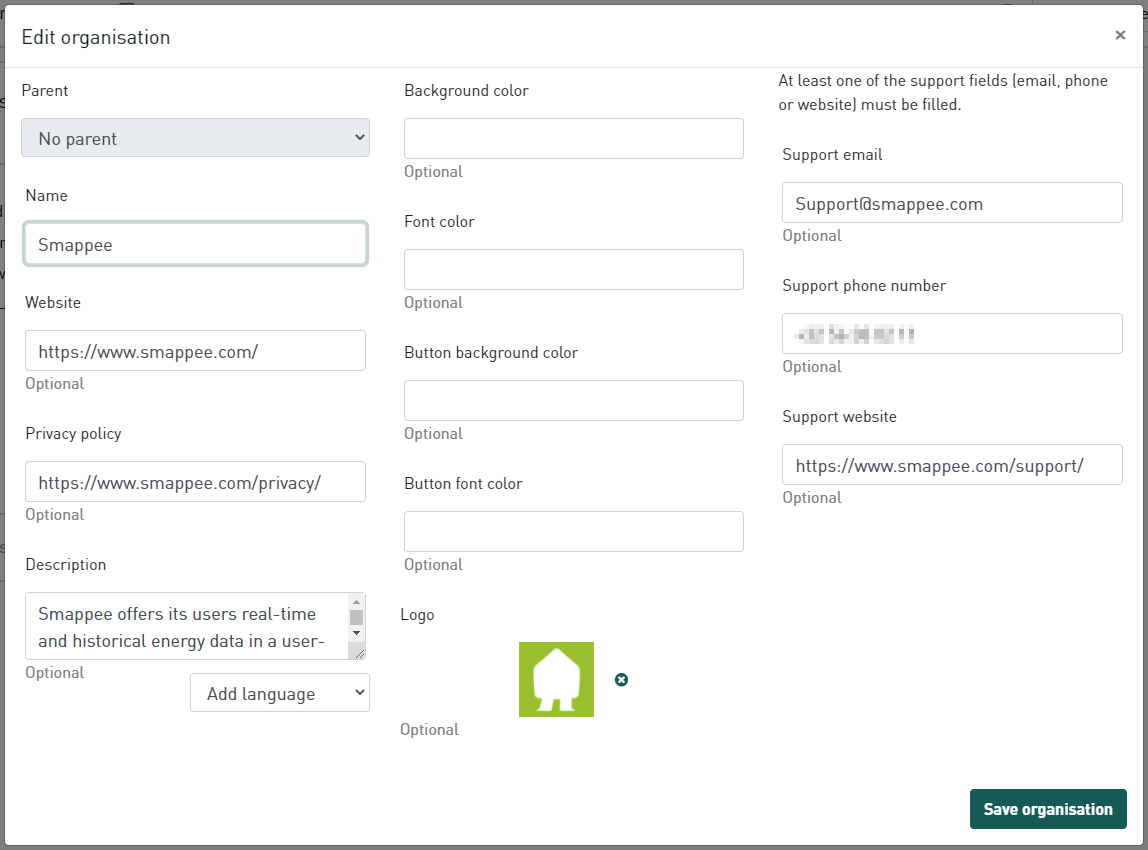Expand the Add language dropdown
Image resolution: width=1148 pixels, height=850 pixels.
(280, 693)
